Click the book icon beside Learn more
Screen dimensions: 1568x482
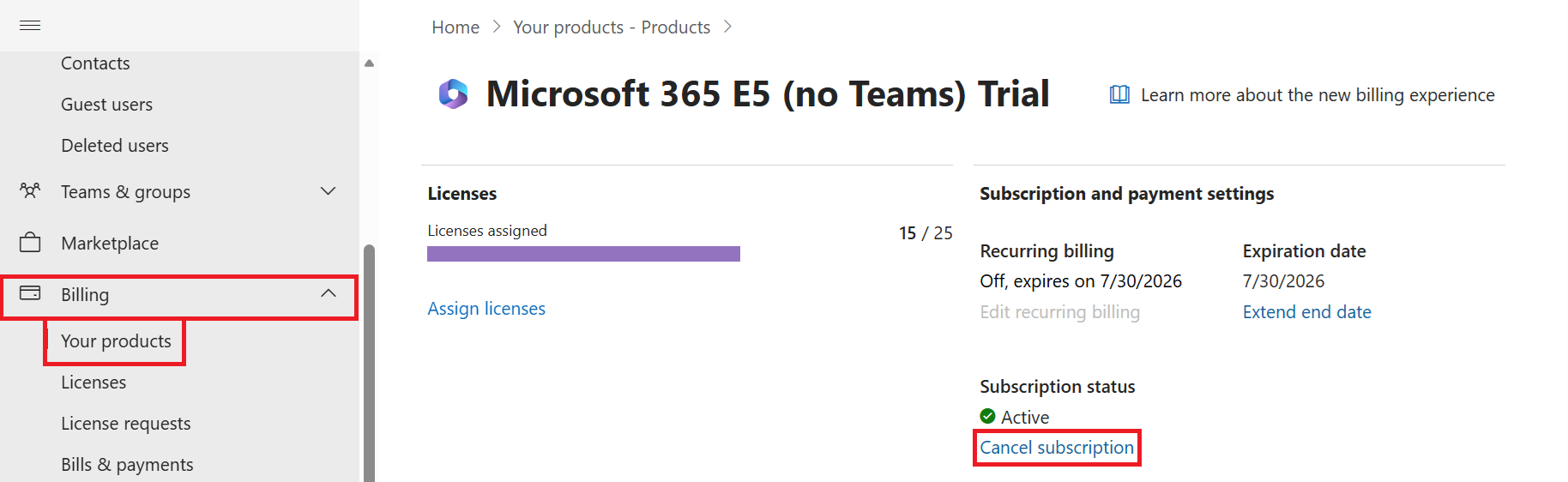point(1119,94)
